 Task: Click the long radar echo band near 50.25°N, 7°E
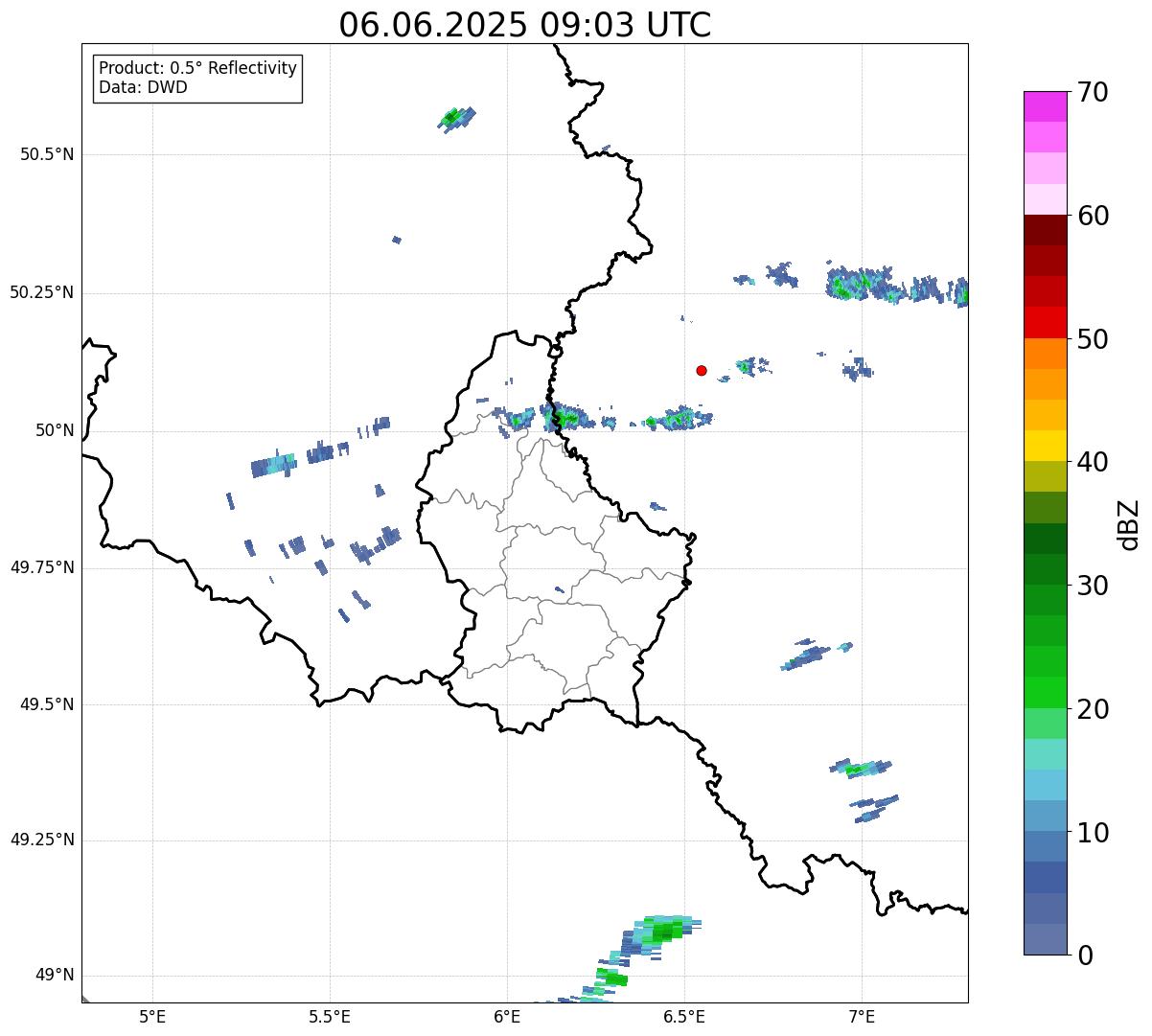point(896,286)
